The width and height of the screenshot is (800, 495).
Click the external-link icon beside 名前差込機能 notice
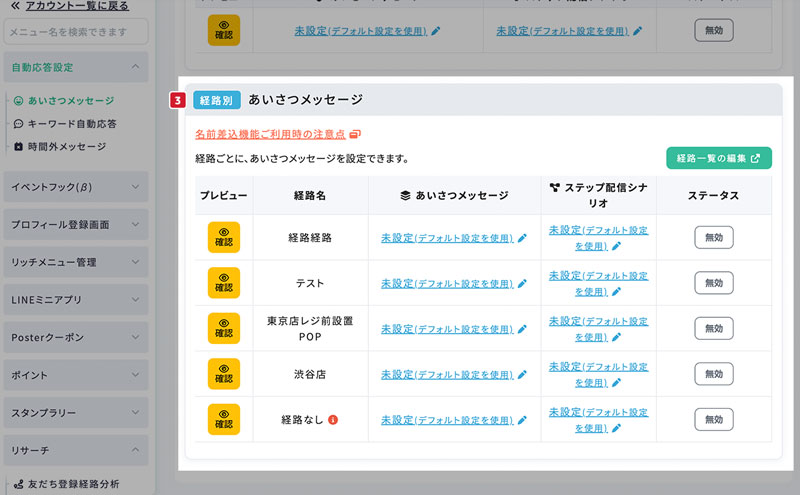[x=355, y=133]
